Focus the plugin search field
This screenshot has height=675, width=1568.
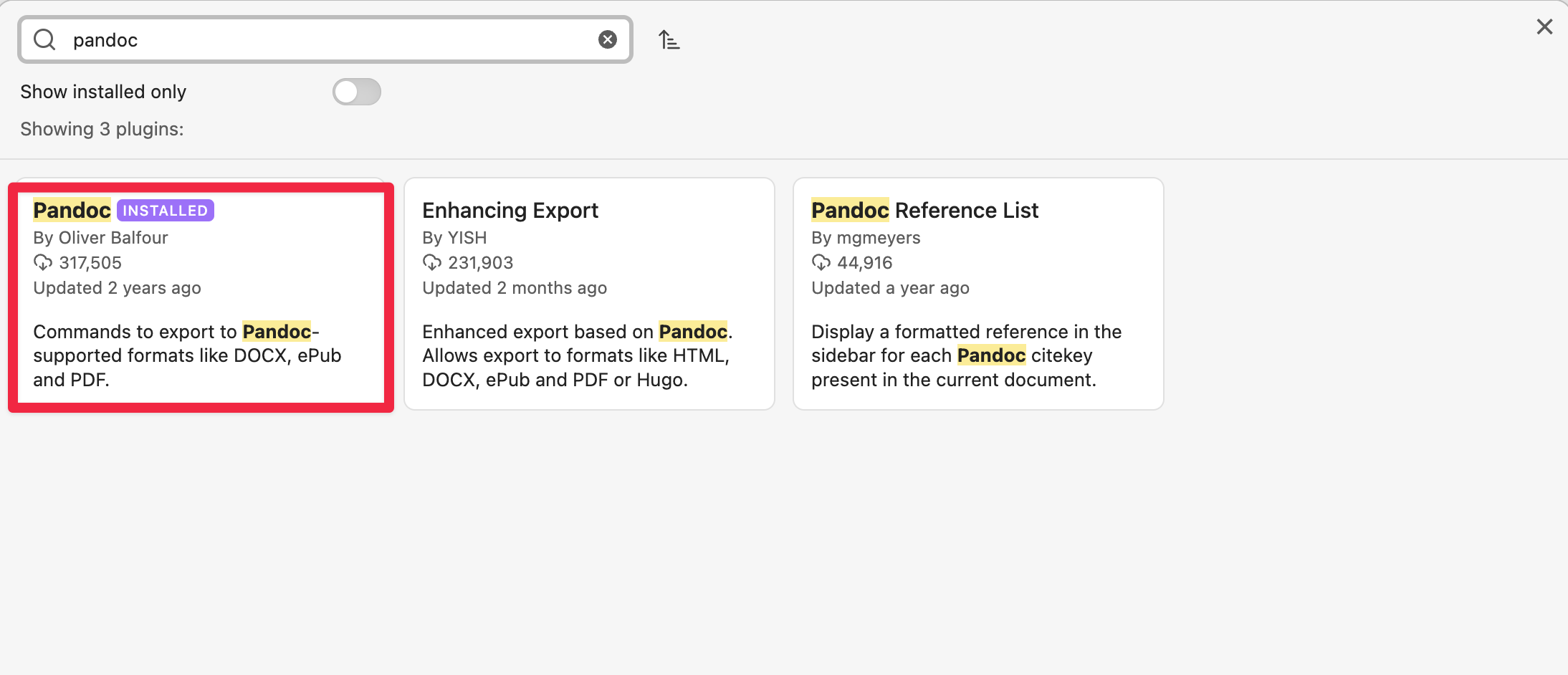[x=325, y=39]
